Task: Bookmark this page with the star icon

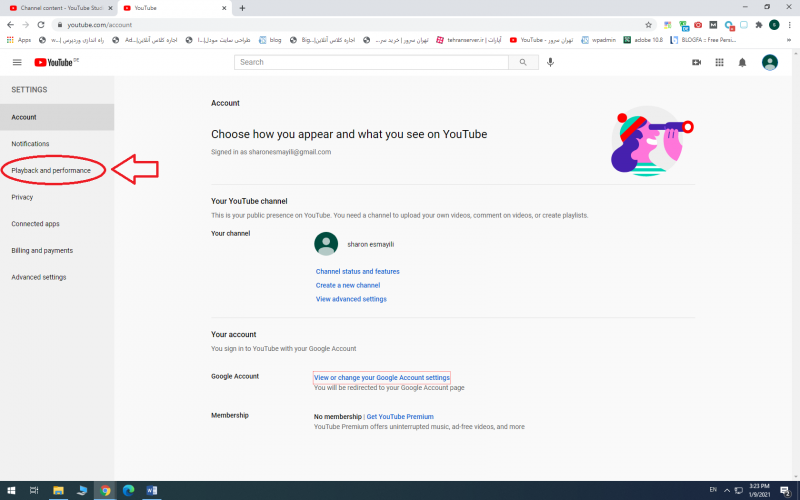Action: click(648, 24)
